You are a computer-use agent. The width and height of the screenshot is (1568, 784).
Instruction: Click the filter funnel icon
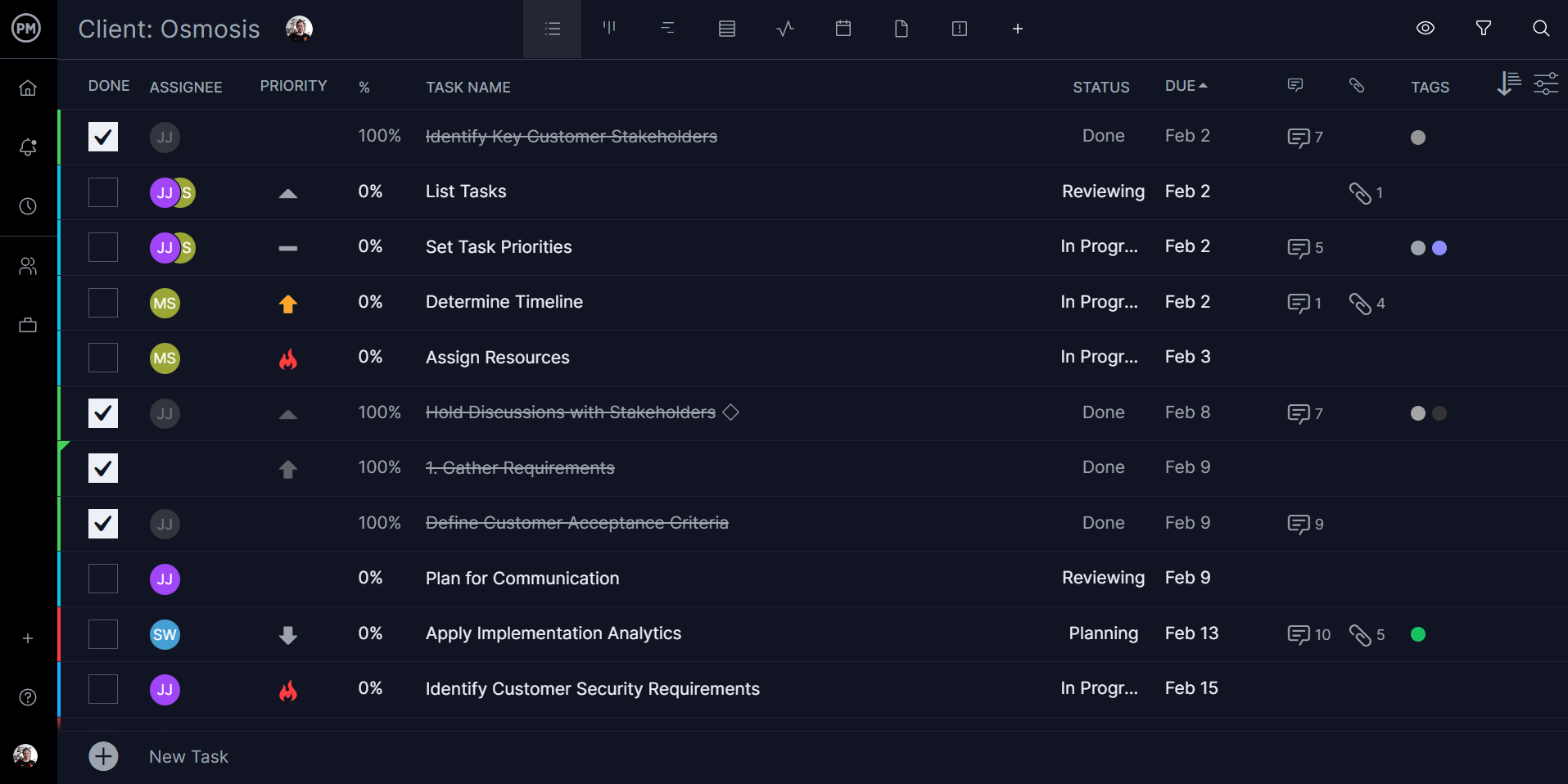(x=1483, y=29)
